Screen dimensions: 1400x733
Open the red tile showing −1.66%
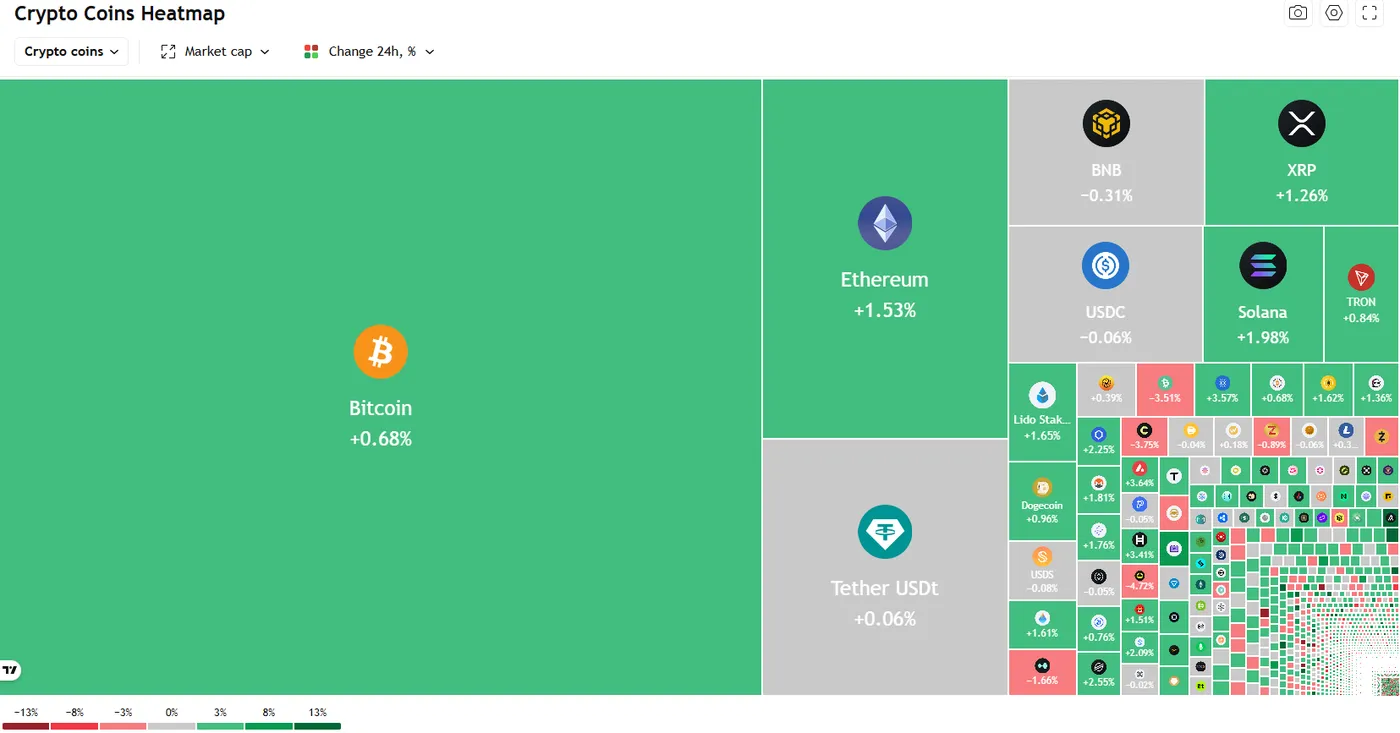[x=1042, y=672]
